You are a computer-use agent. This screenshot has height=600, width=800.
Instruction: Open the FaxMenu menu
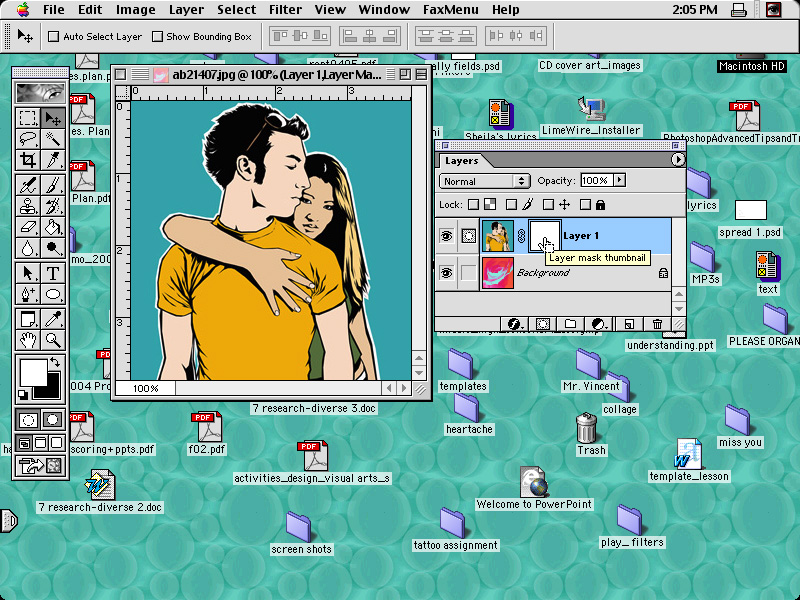451,10
